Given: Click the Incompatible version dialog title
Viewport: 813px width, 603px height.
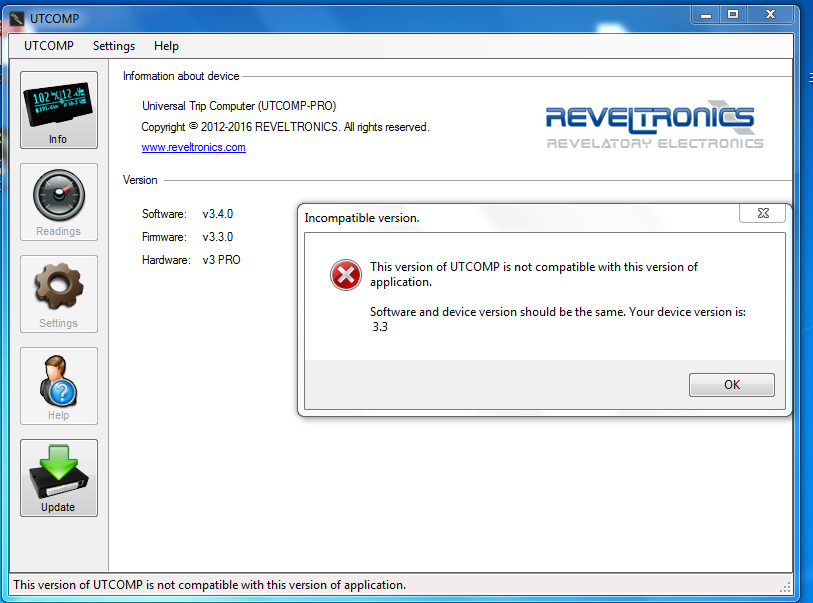Looking at the screenshot, I should tap(362, 218).
